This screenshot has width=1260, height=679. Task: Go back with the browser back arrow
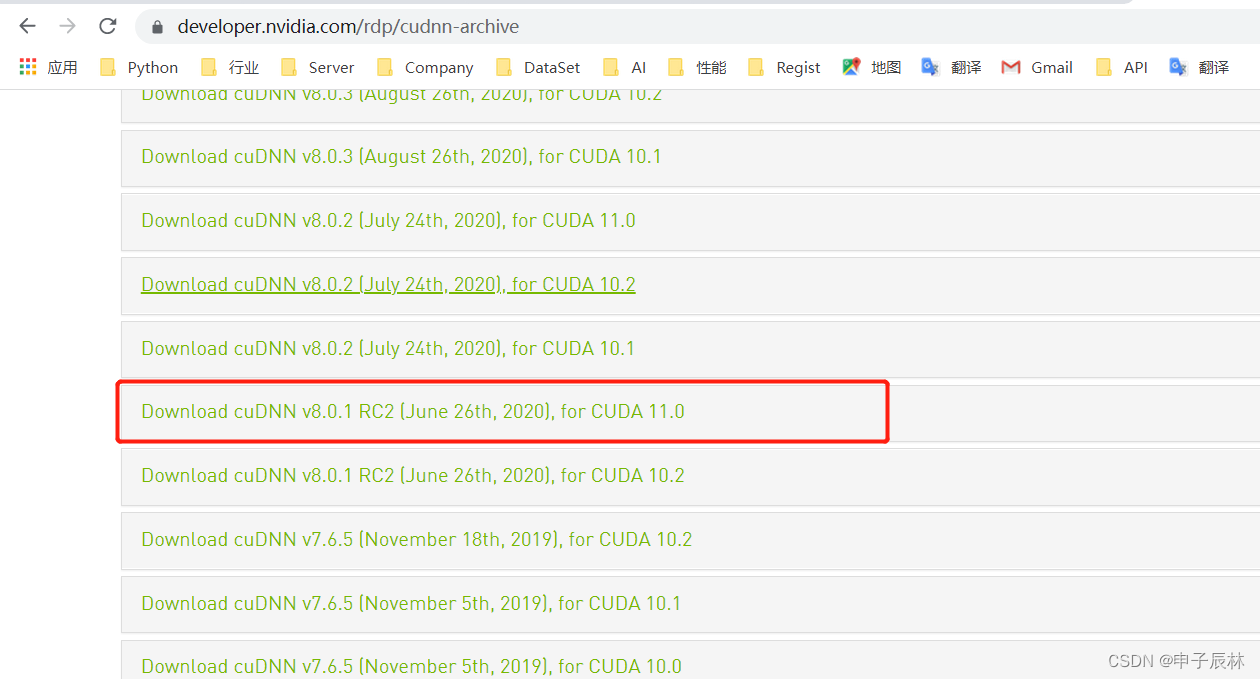tap(27, 26)
